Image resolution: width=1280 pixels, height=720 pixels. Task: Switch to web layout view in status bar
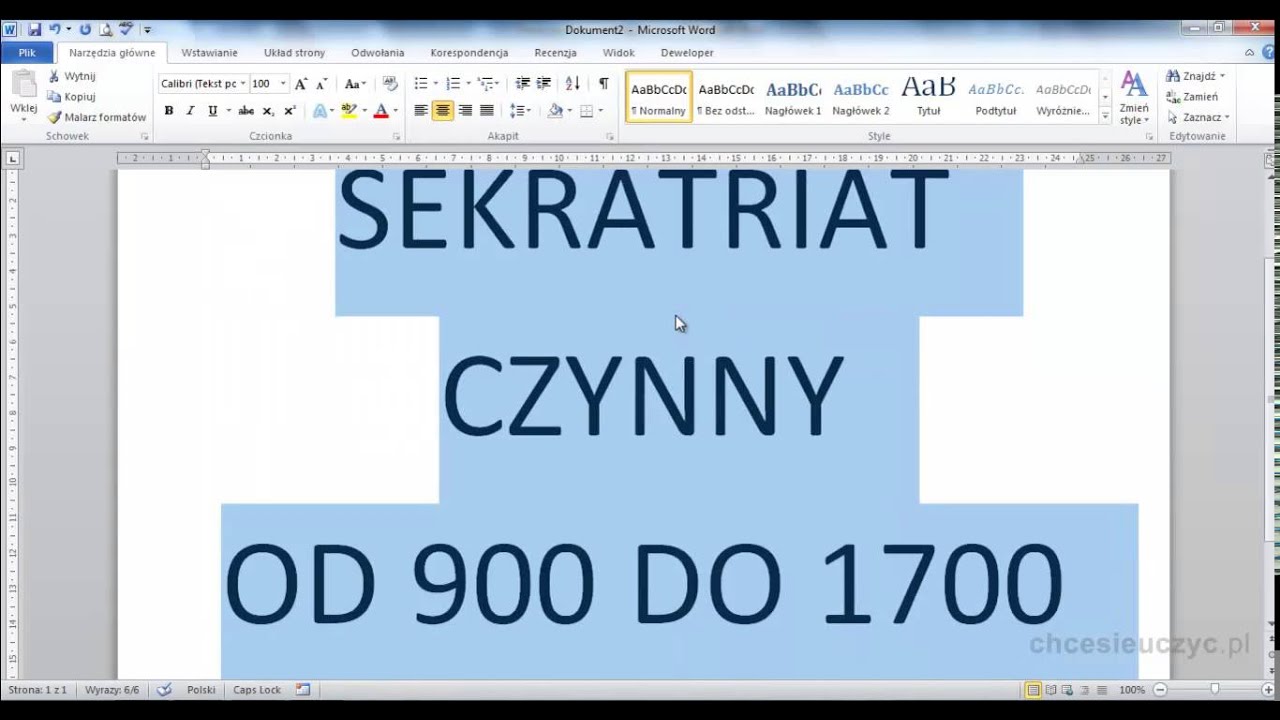(x=1068, y=690)
